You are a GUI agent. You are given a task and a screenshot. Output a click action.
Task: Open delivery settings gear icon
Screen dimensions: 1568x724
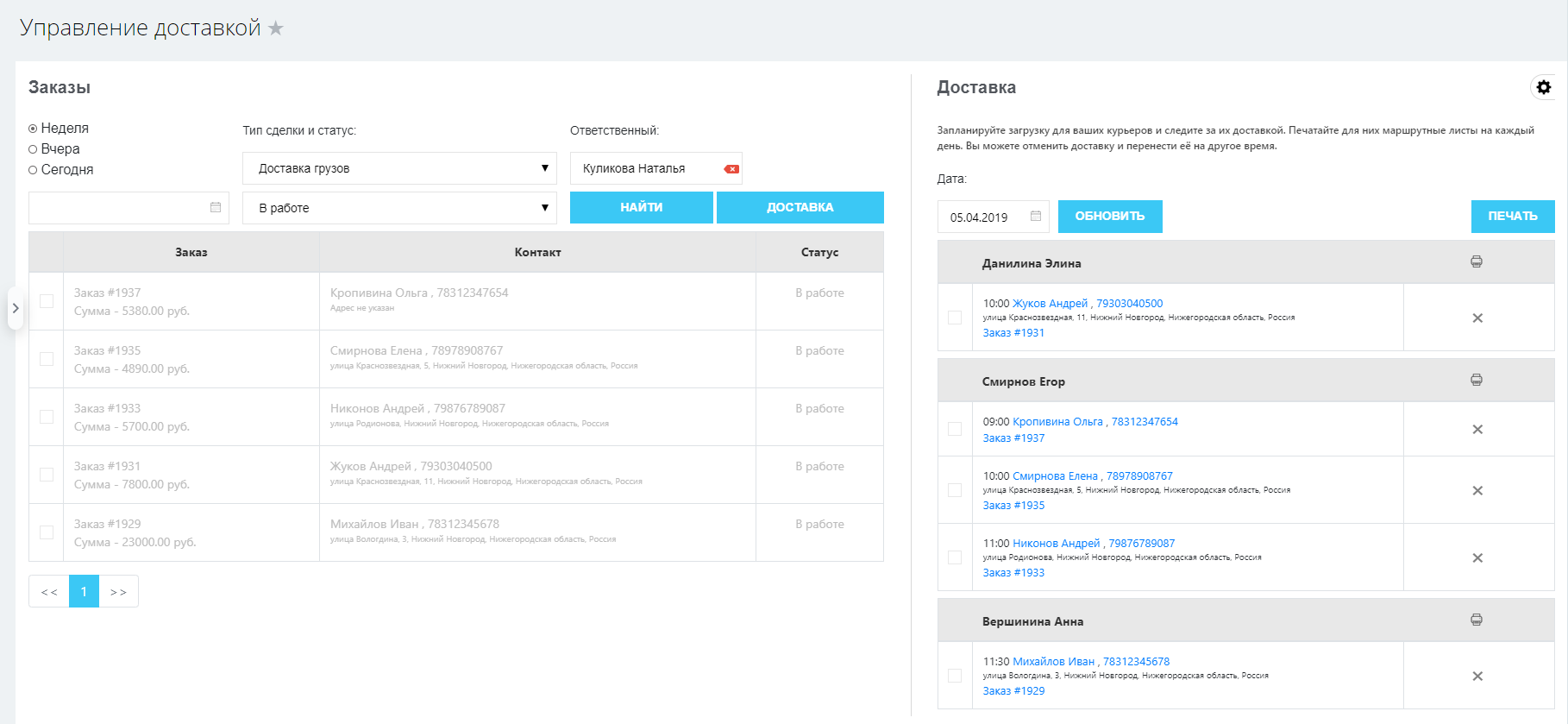(x=1543, y=87)
